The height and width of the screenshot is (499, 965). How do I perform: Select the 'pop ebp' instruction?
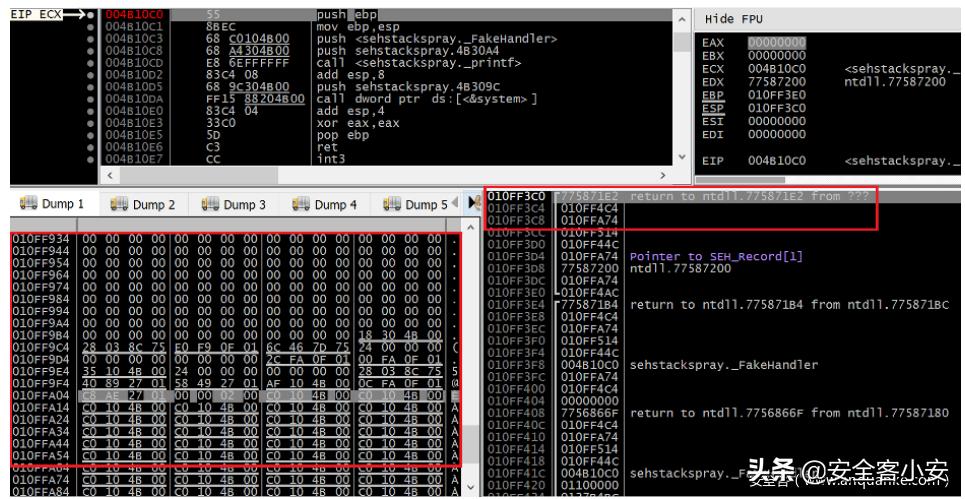341,135
